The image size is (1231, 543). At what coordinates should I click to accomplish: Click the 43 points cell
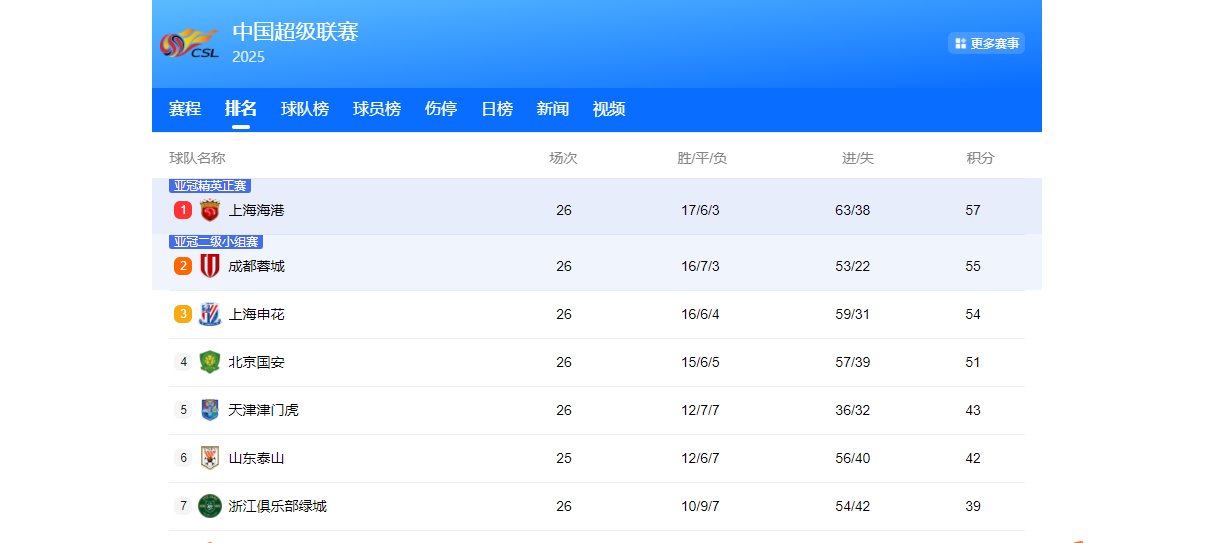[973, 410]
